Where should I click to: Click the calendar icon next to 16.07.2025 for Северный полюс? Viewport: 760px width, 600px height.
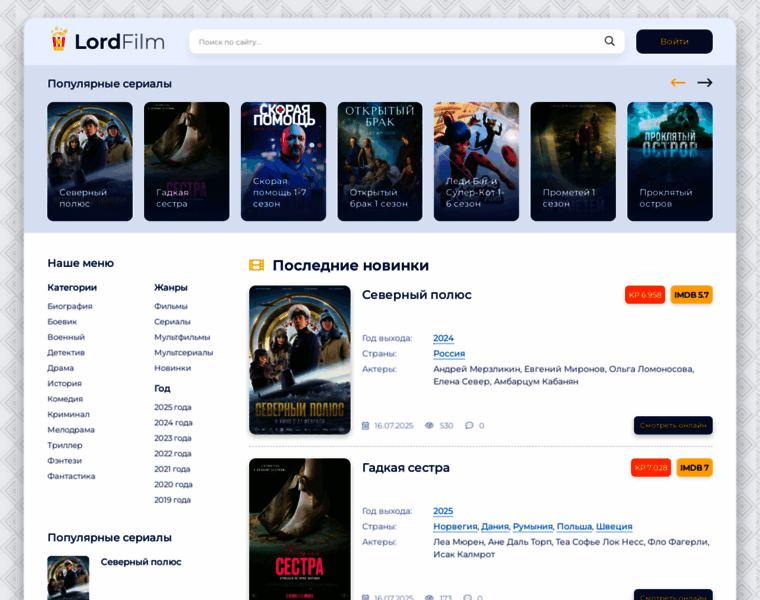point(365,426)
